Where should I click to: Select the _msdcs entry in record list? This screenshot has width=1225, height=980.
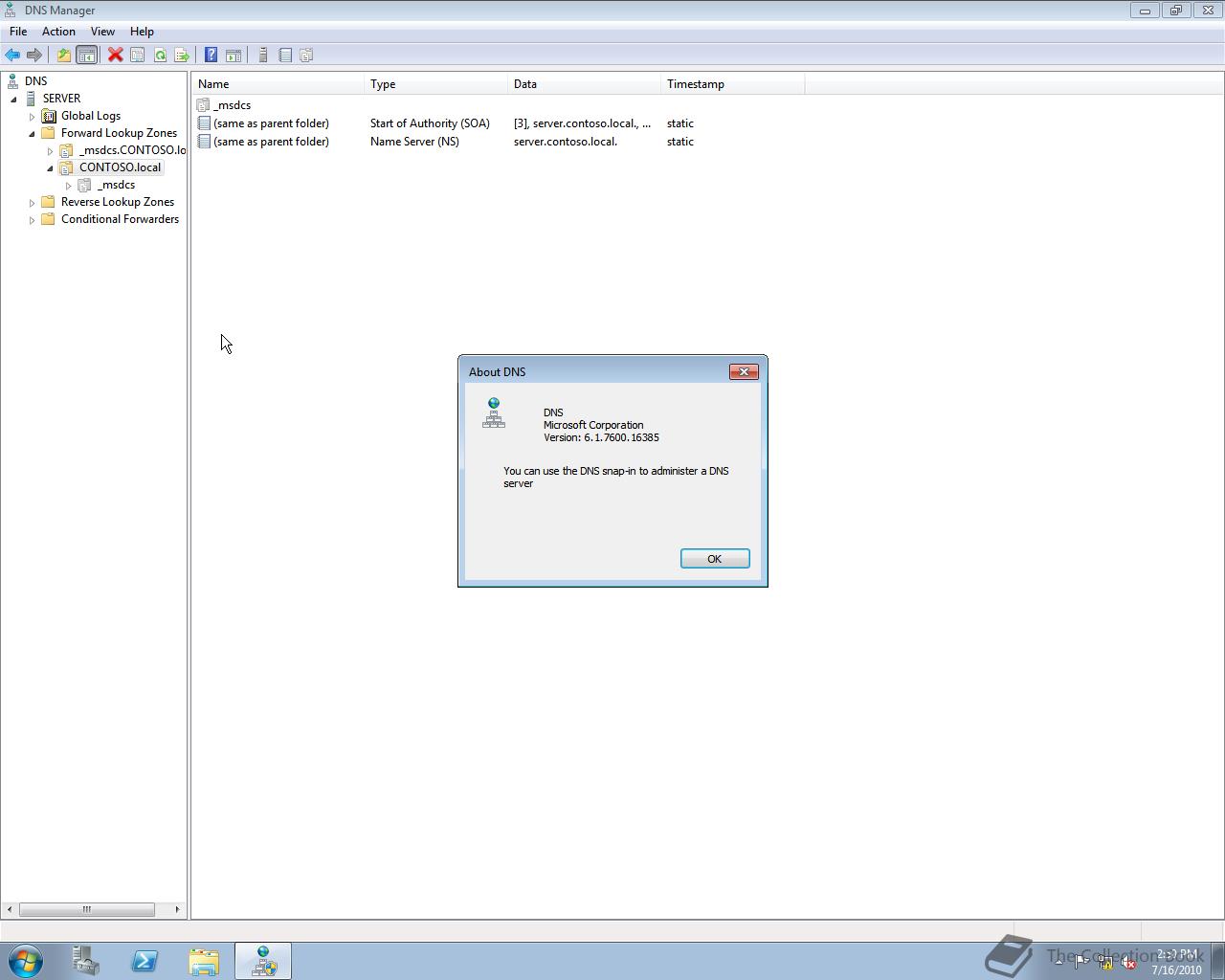(224, 105)
